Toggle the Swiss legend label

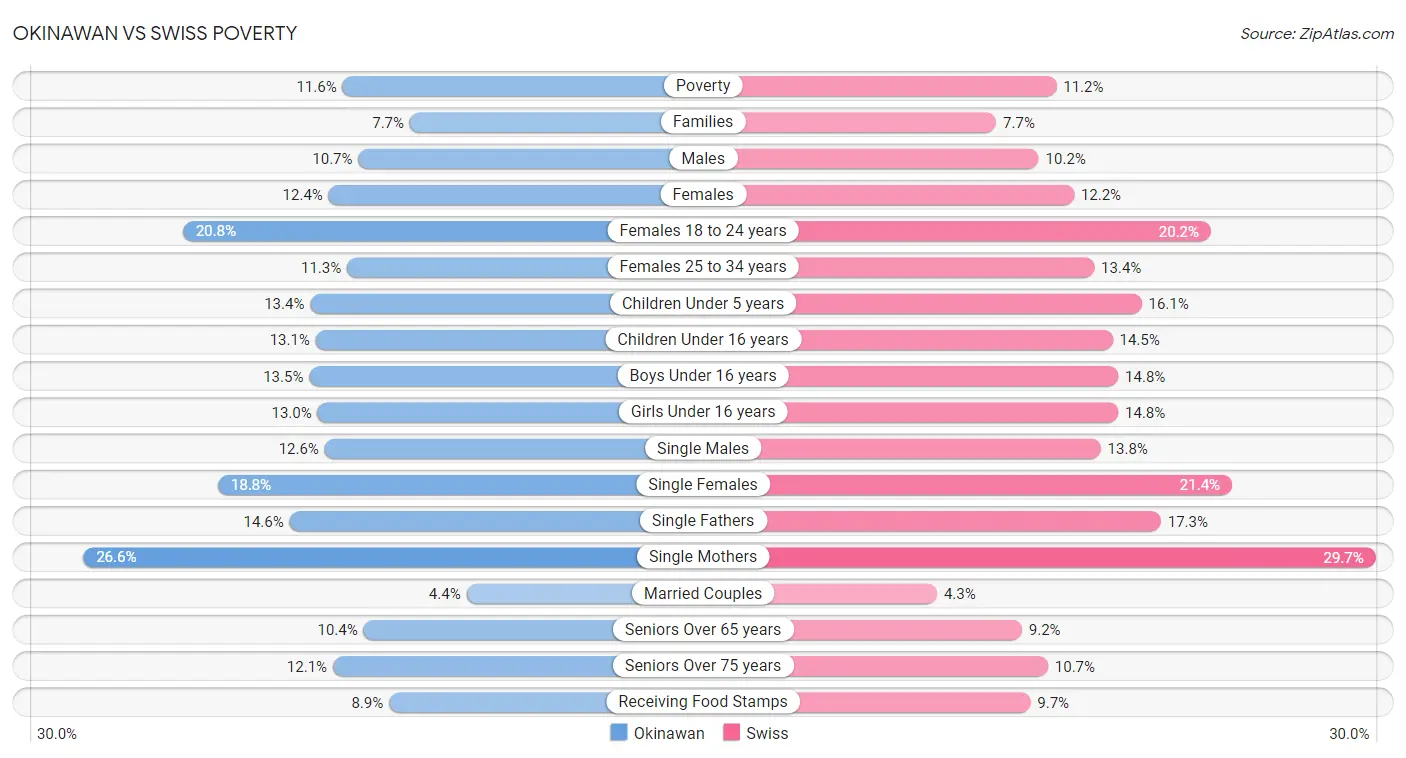pos(767,733)
